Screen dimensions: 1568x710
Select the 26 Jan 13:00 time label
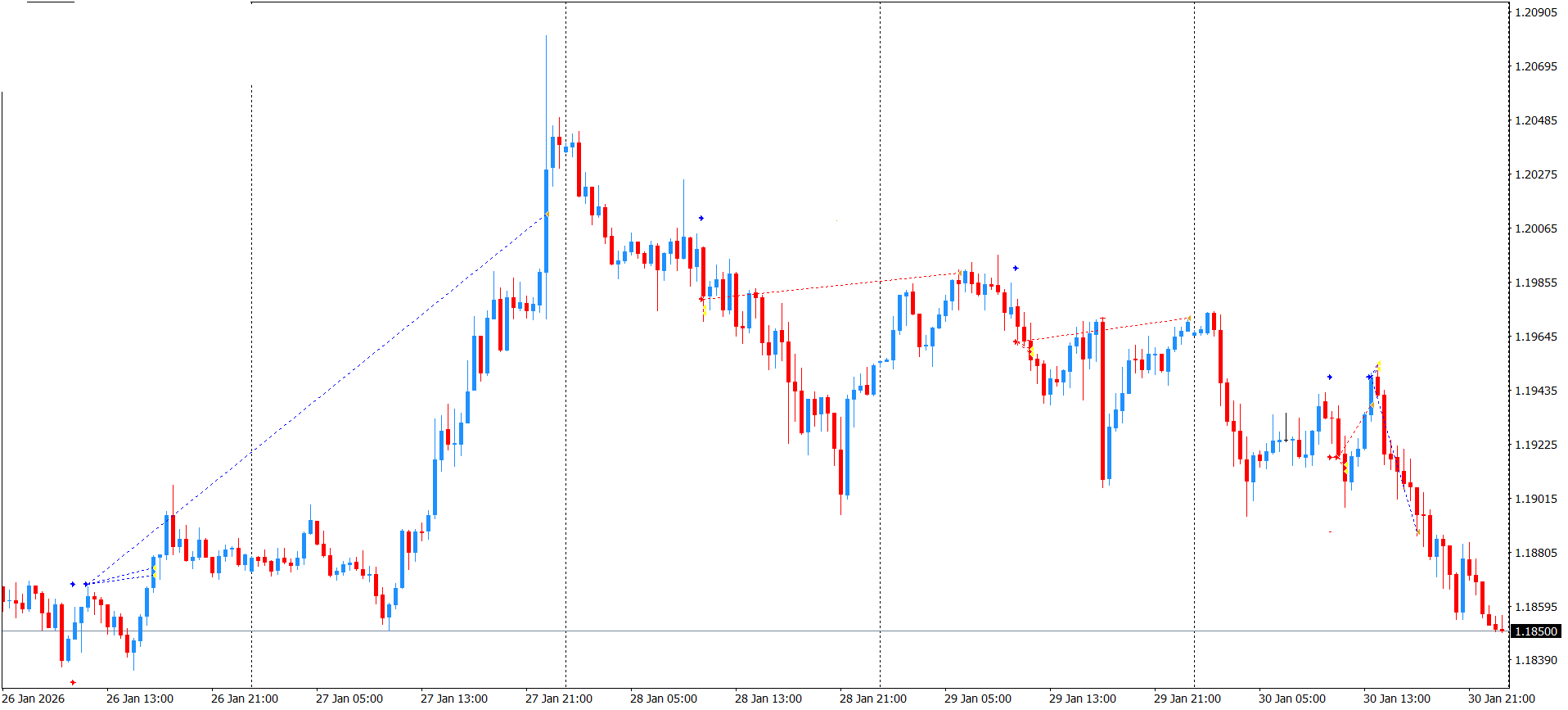[140, 699]
